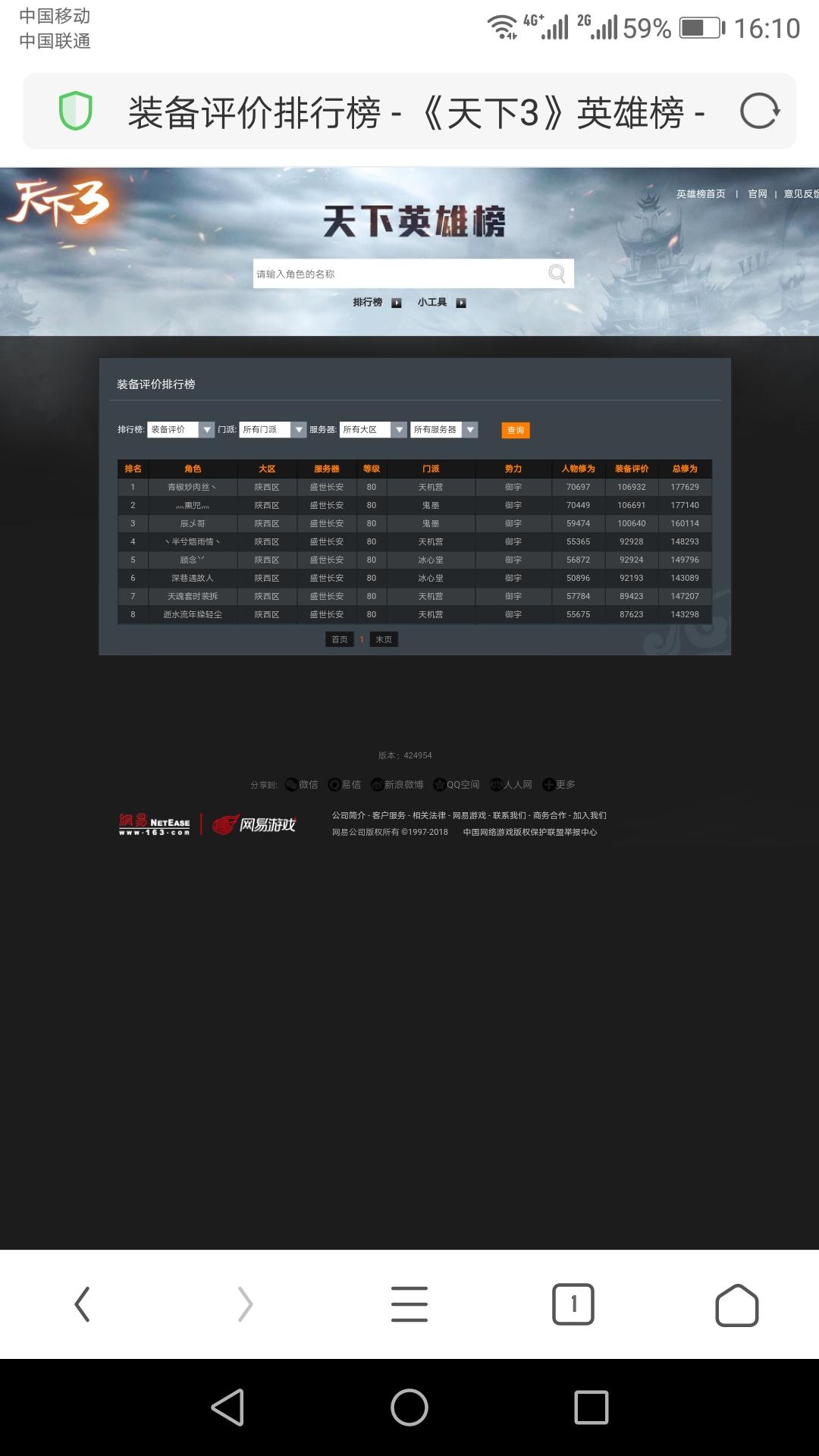
Task: Open the 所有大区 dropdown
Action: click(x=374, y=429)
